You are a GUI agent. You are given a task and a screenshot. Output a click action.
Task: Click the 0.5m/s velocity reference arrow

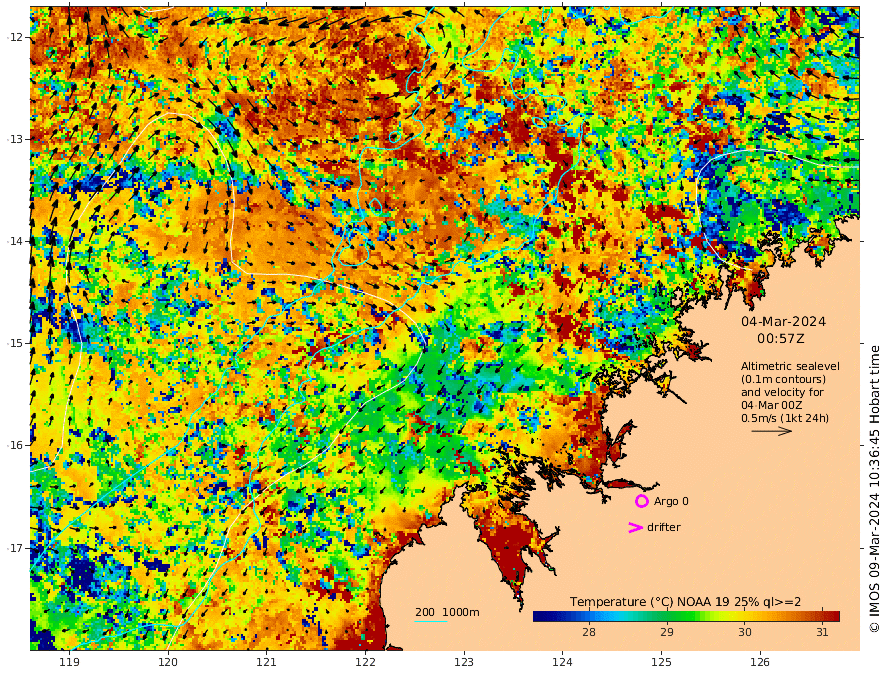point(772,431)
